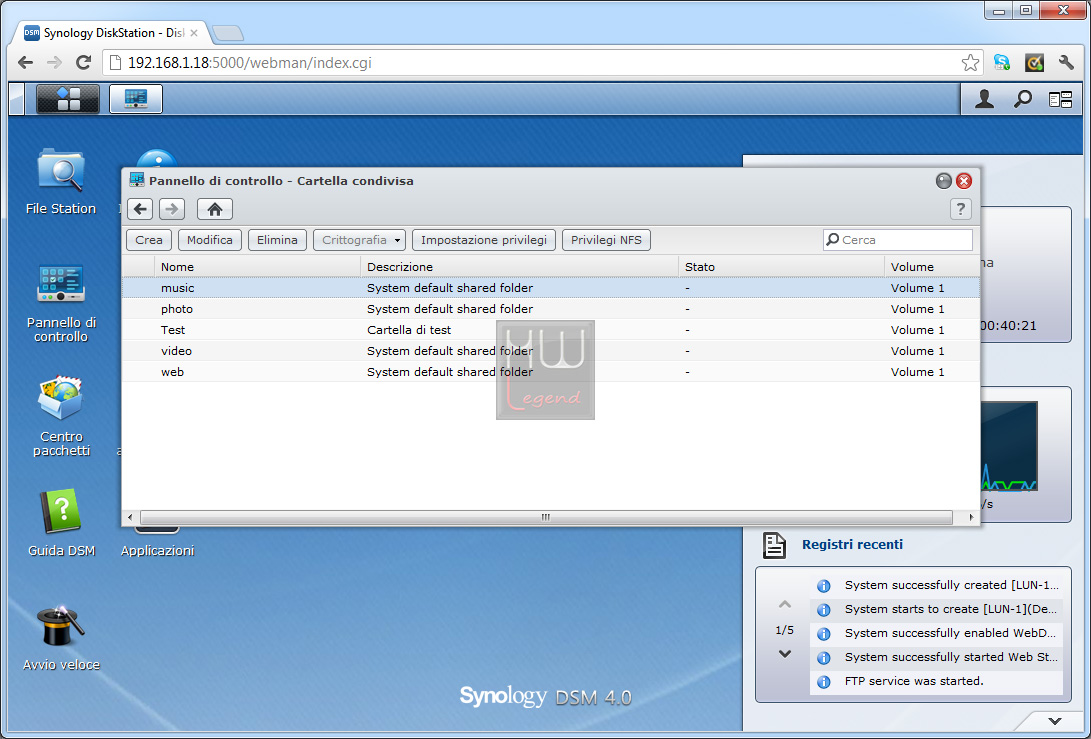1091x739 pixels.
Task: Show previous log page up arrow
Action: [x=785, y=604]
